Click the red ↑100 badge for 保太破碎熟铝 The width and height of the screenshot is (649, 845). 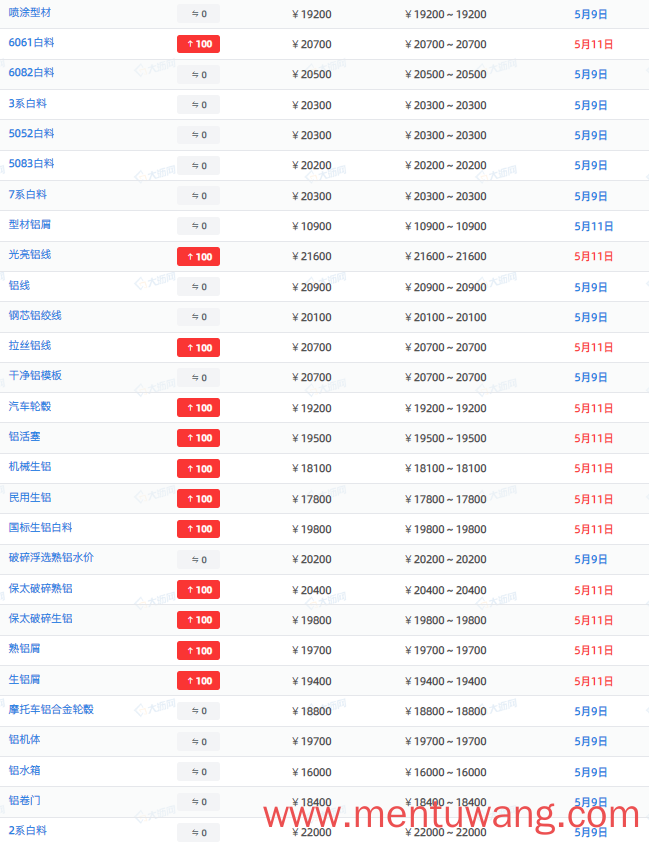pos(198,590)
